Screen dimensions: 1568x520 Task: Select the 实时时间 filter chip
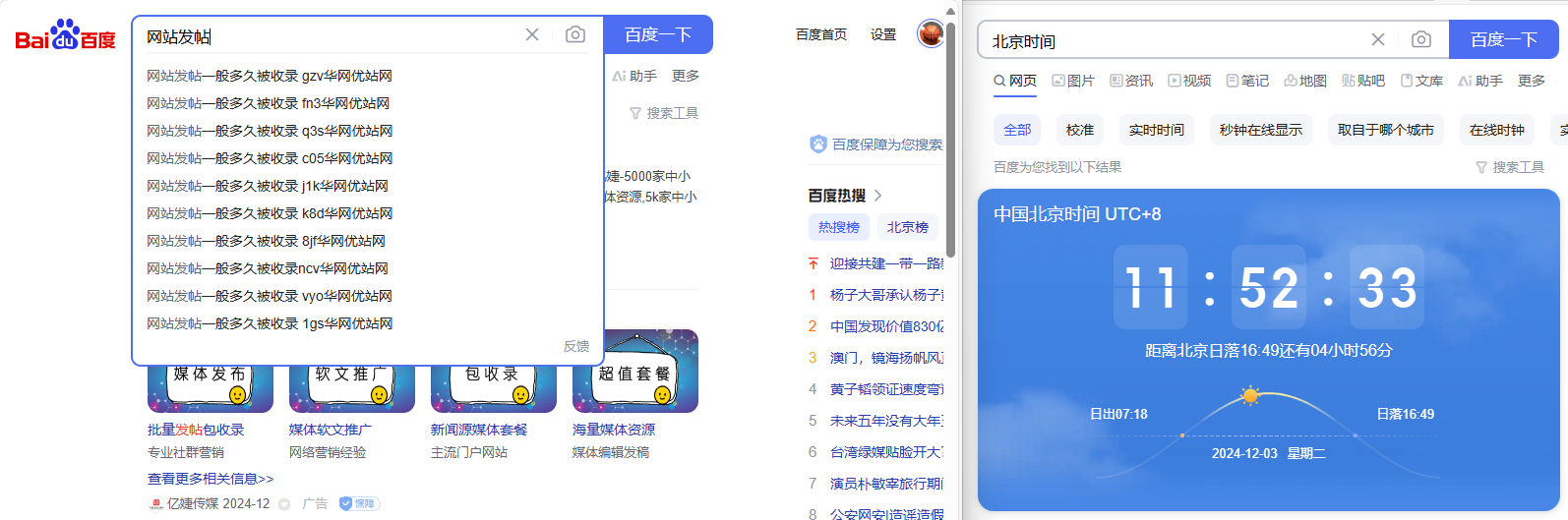coord(1156,130)
